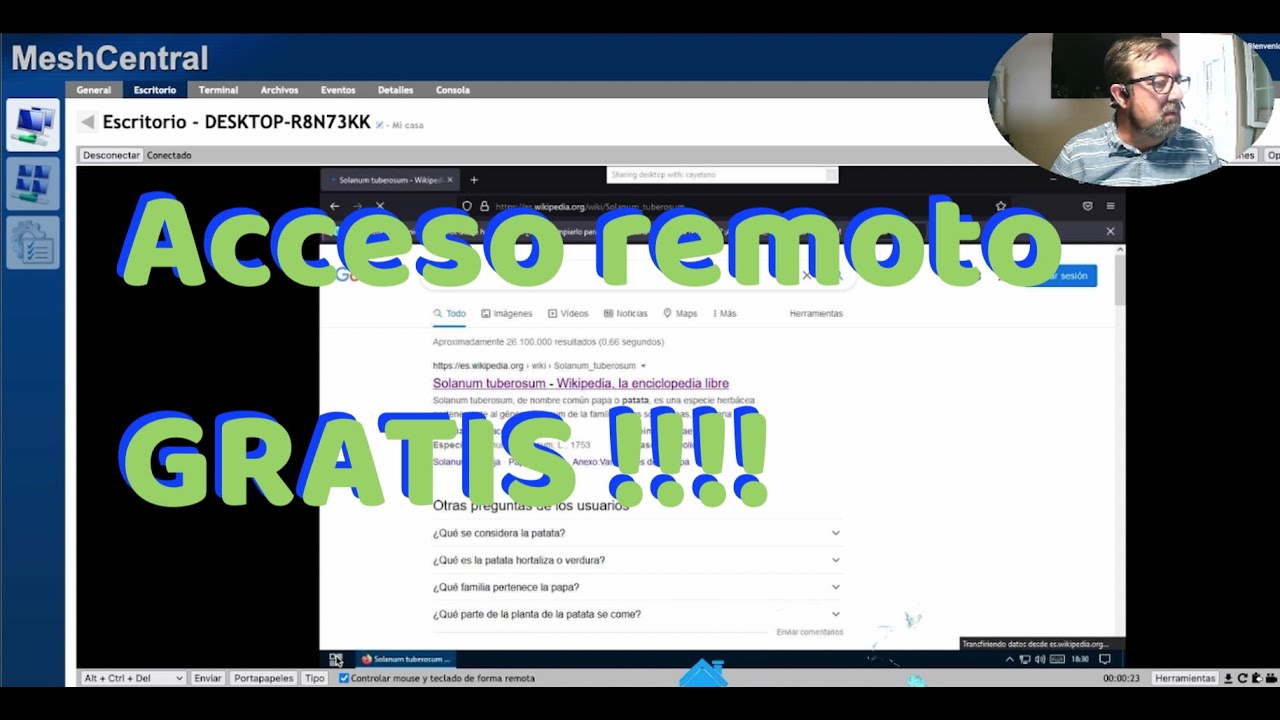Click edit pencil icon next to DESKTOP-R8N73KK
1280x720 pixels.
pos(380,125)
